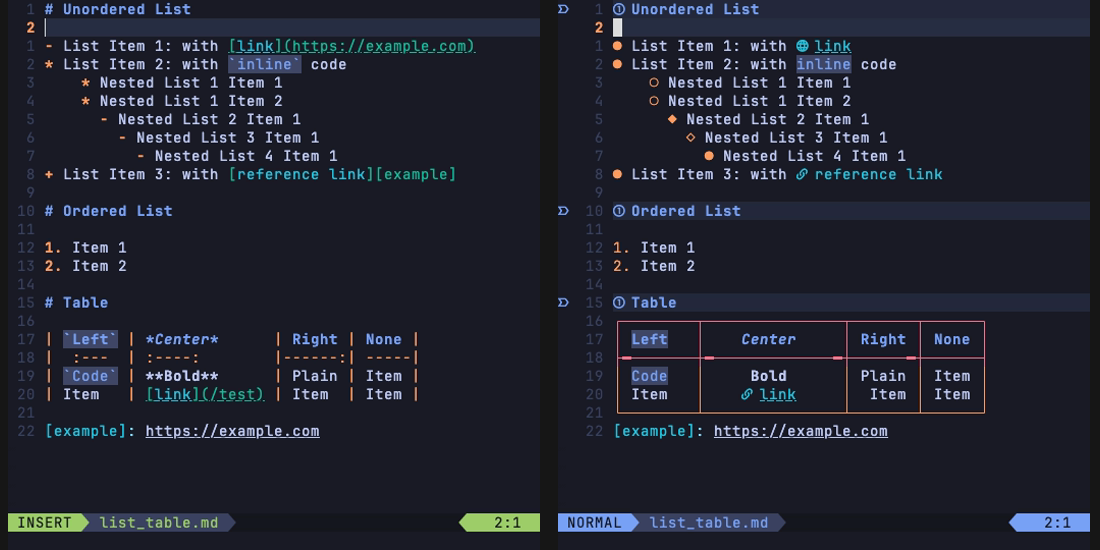The height and width of the screenshot is (550, 1100).
Task: Click the filled diamond bullet of Nested List 2 Item 1
Action: (x=673, y=120)
